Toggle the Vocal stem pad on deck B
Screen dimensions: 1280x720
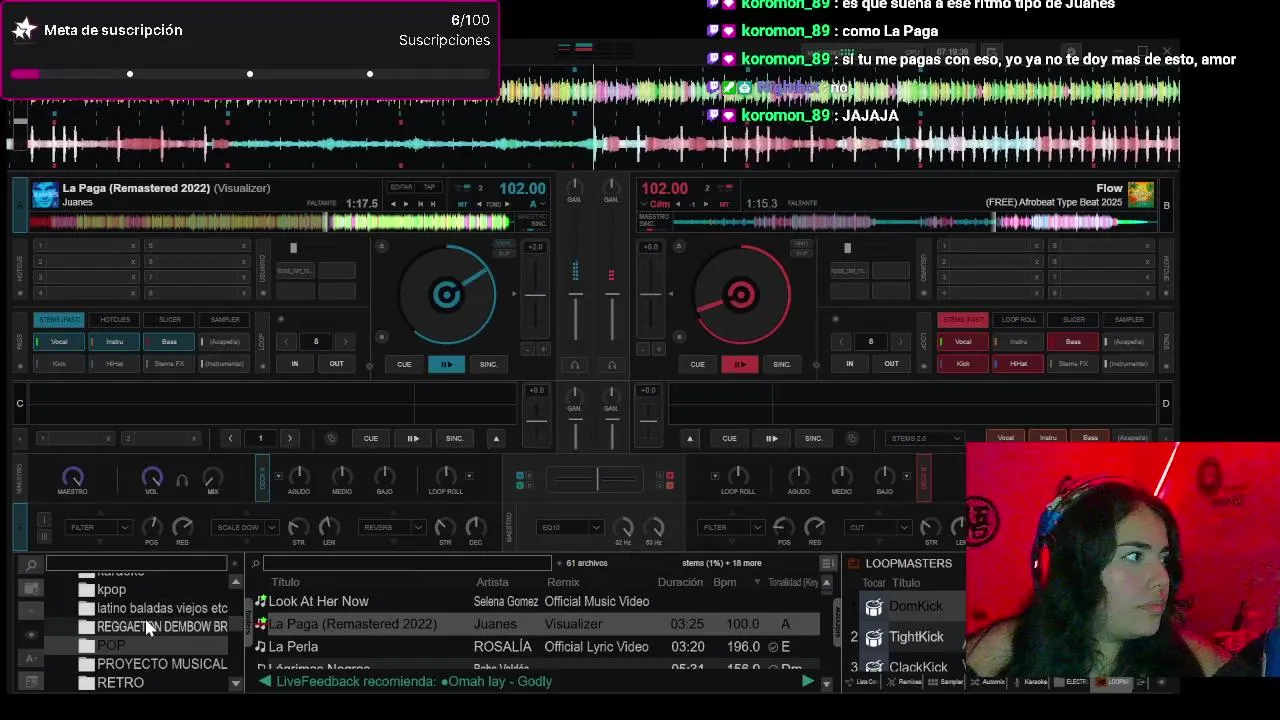963,342
